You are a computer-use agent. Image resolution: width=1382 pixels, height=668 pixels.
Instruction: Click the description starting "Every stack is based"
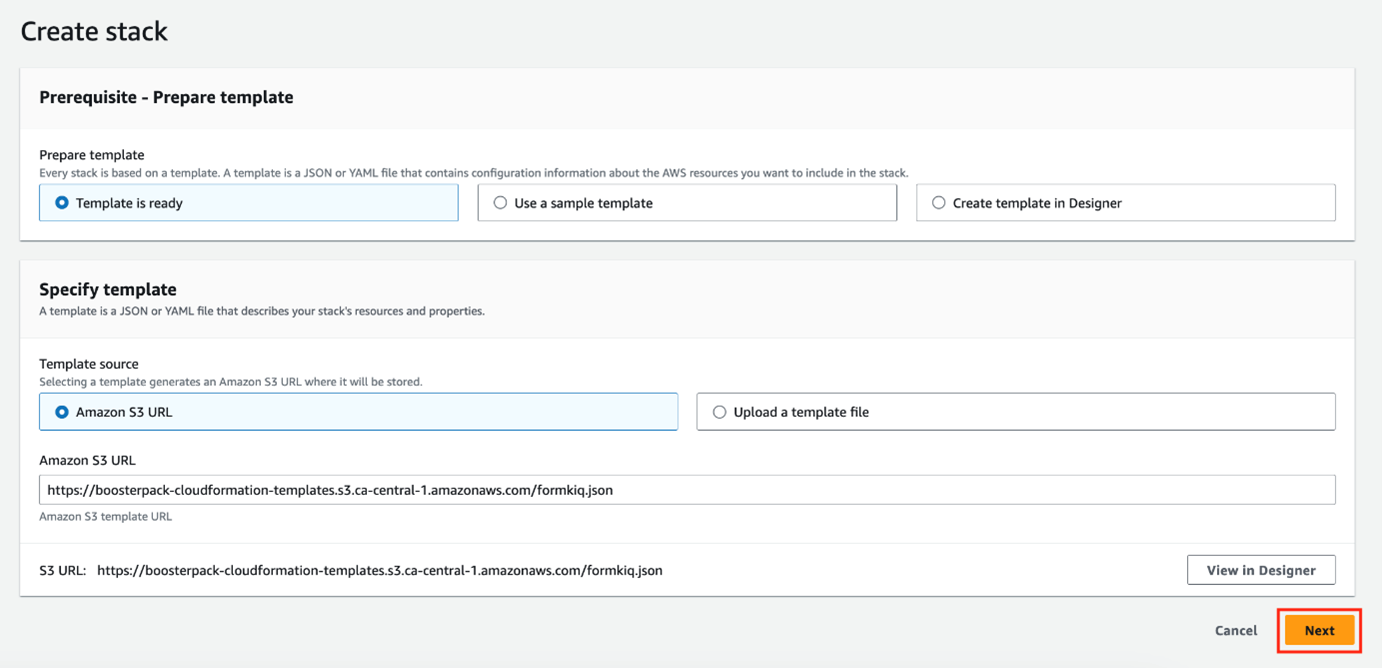coord(473,173)
